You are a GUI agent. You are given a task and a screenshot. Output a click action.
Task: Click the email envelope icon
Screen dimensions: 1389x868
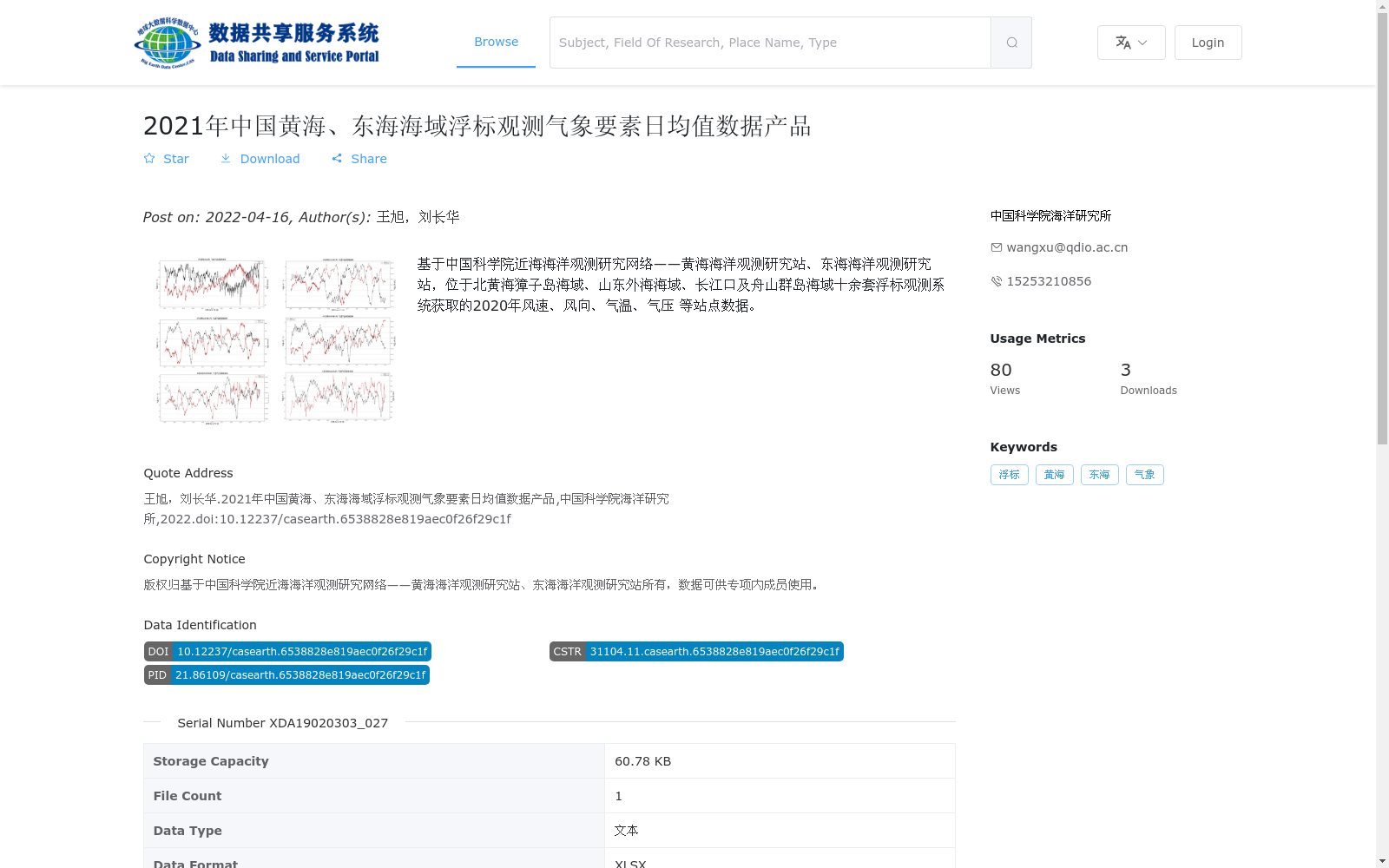click(997, 247)
